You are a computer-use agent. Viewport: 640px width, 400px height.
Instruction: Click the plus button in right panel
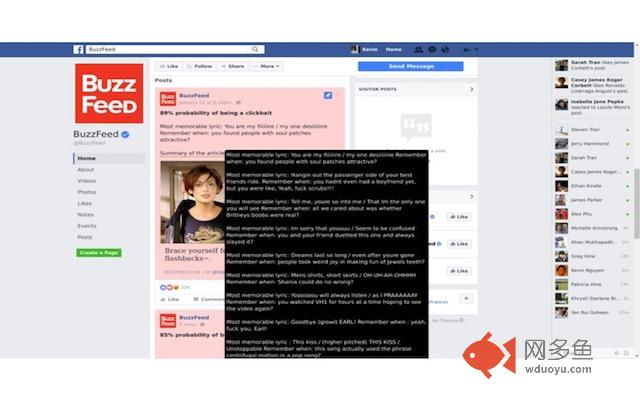pyautogui.click(x=466, y=299)
